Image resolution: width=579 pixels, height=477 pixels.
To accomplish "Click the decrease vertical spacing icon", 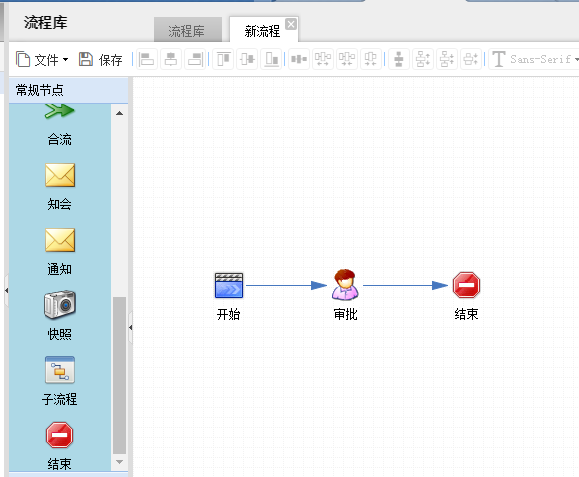I will pos(447,59).
